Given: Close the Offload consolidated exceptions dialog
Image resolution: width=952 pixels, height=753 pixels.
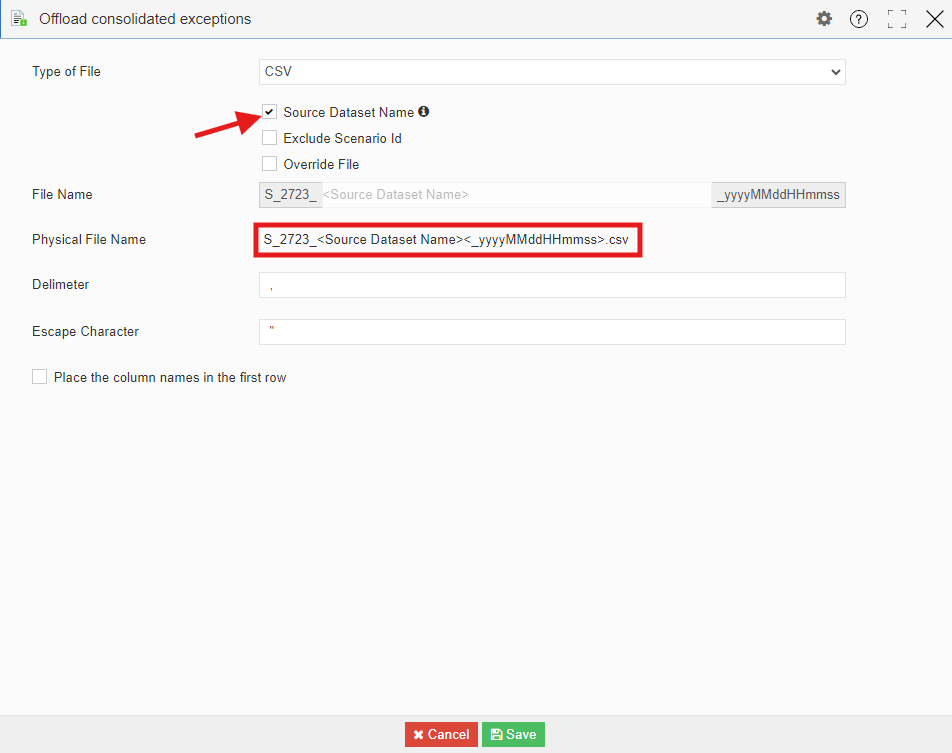Looking at the screenshot, I should click(934, 19).
